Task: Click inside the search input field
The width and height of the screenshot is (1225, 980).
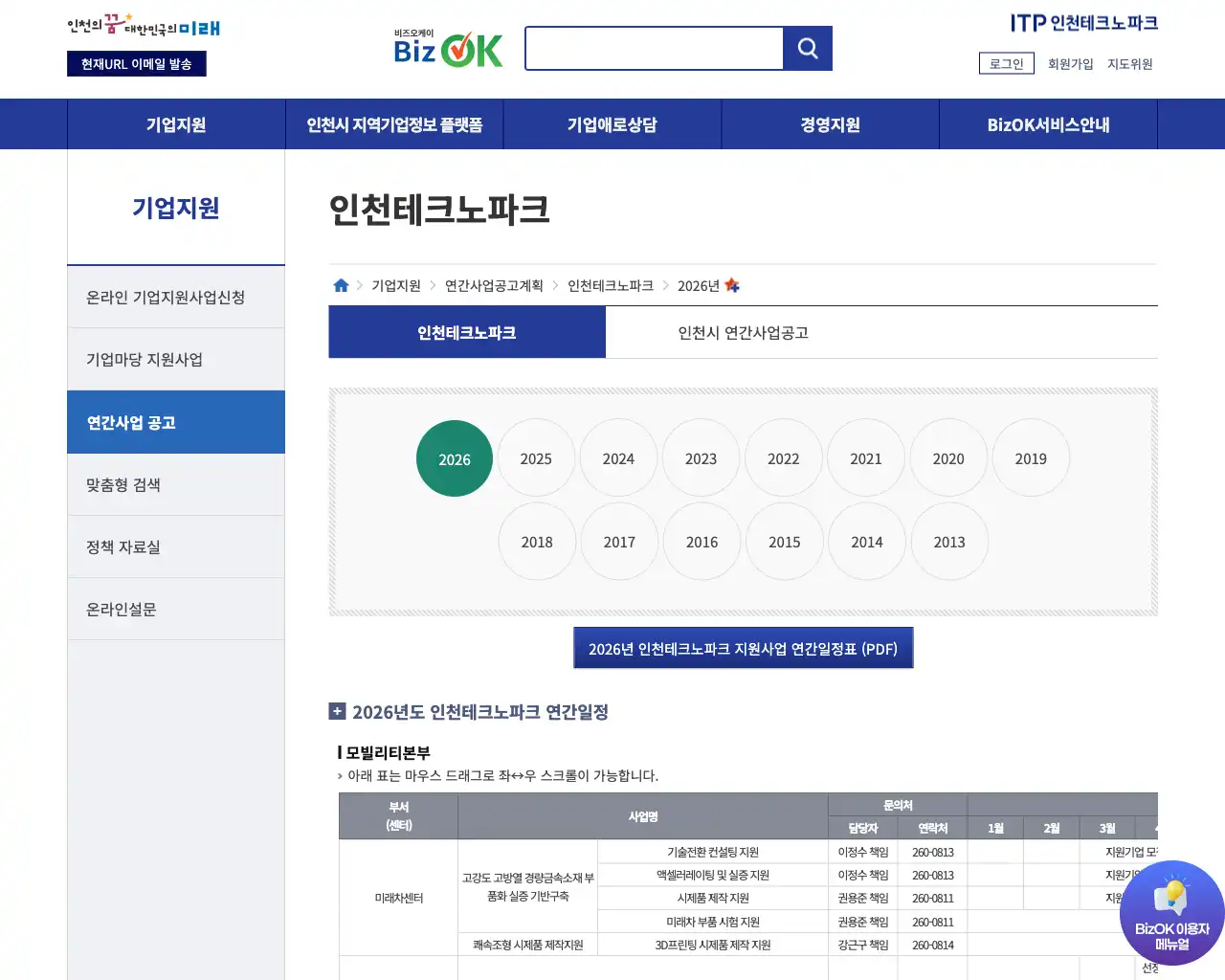Action: pyautogui.click(x=654, y=48)
